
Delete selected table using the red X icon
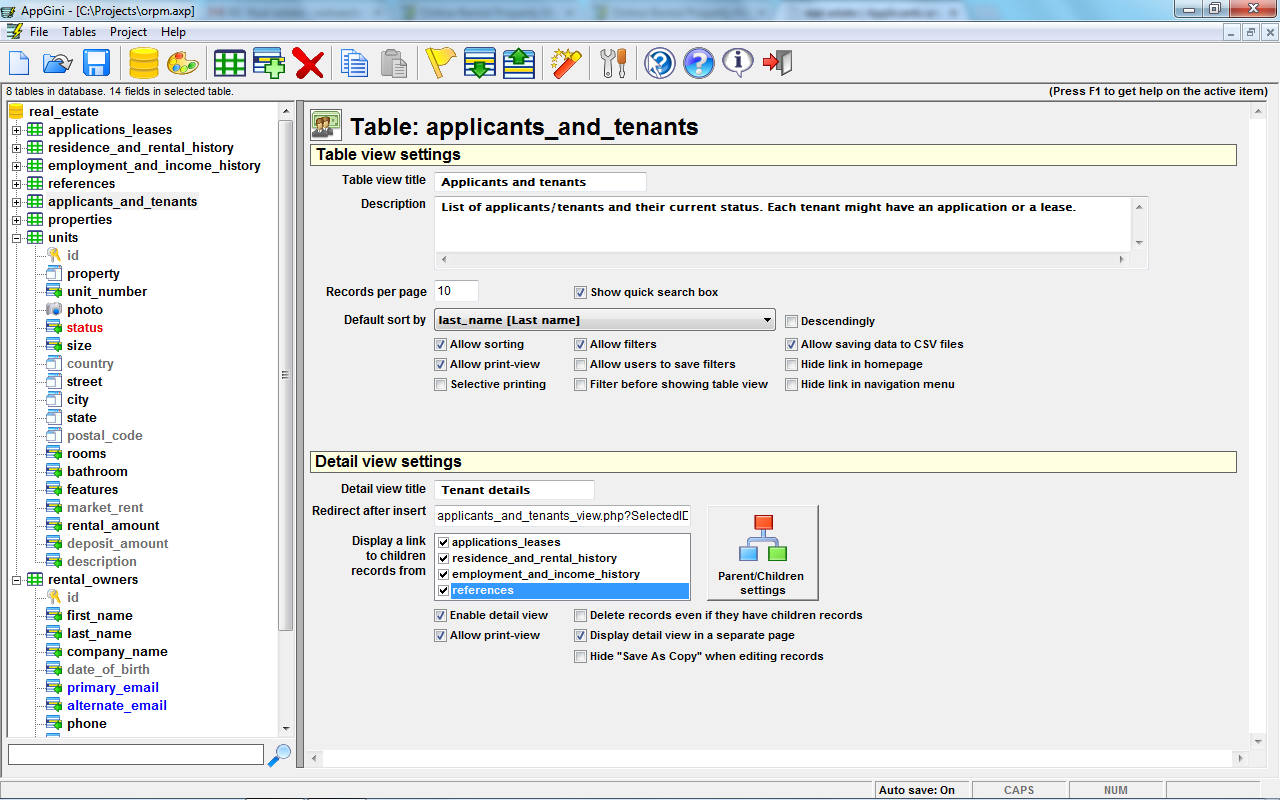click(x=308, y=62)
